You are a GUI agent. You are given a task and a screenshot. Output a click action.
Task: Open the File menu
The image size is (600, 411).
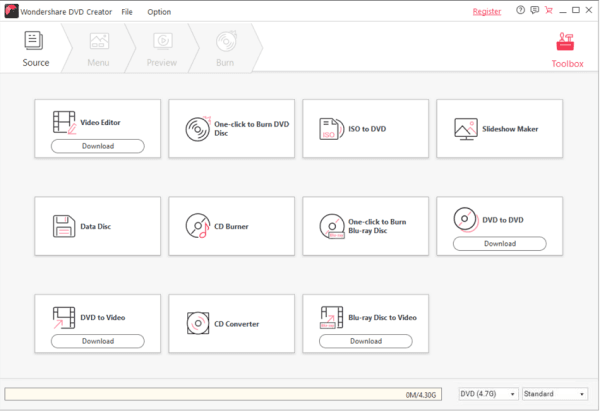[127, 12]
